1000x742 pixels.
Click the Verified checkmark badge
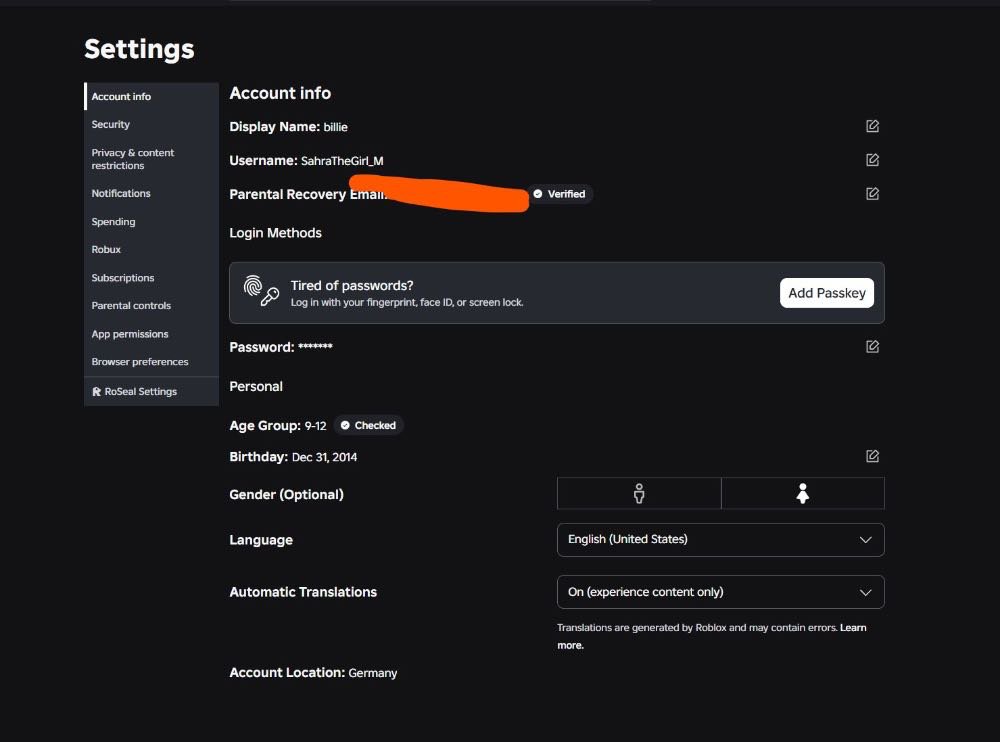coord(559,194)
